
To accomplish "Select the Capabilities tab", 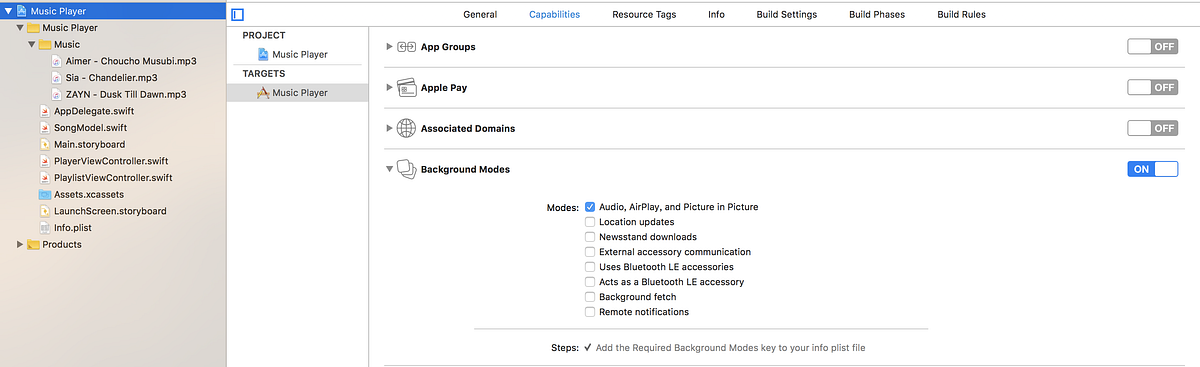I will pos(554,15).
